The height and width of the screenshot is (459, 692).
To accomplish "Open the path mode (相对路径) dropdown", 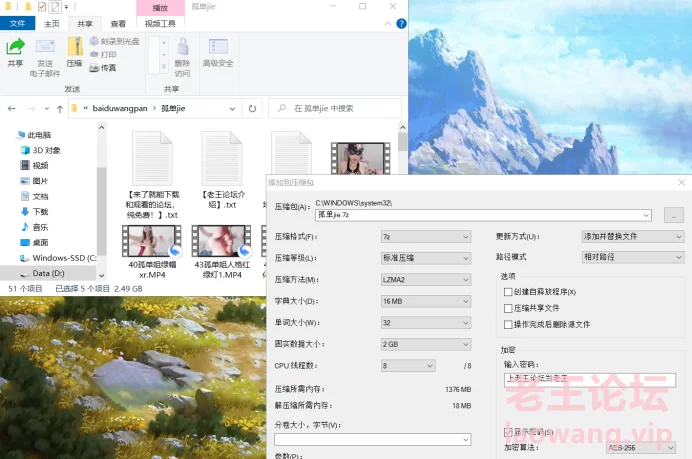I will point(633,257).
